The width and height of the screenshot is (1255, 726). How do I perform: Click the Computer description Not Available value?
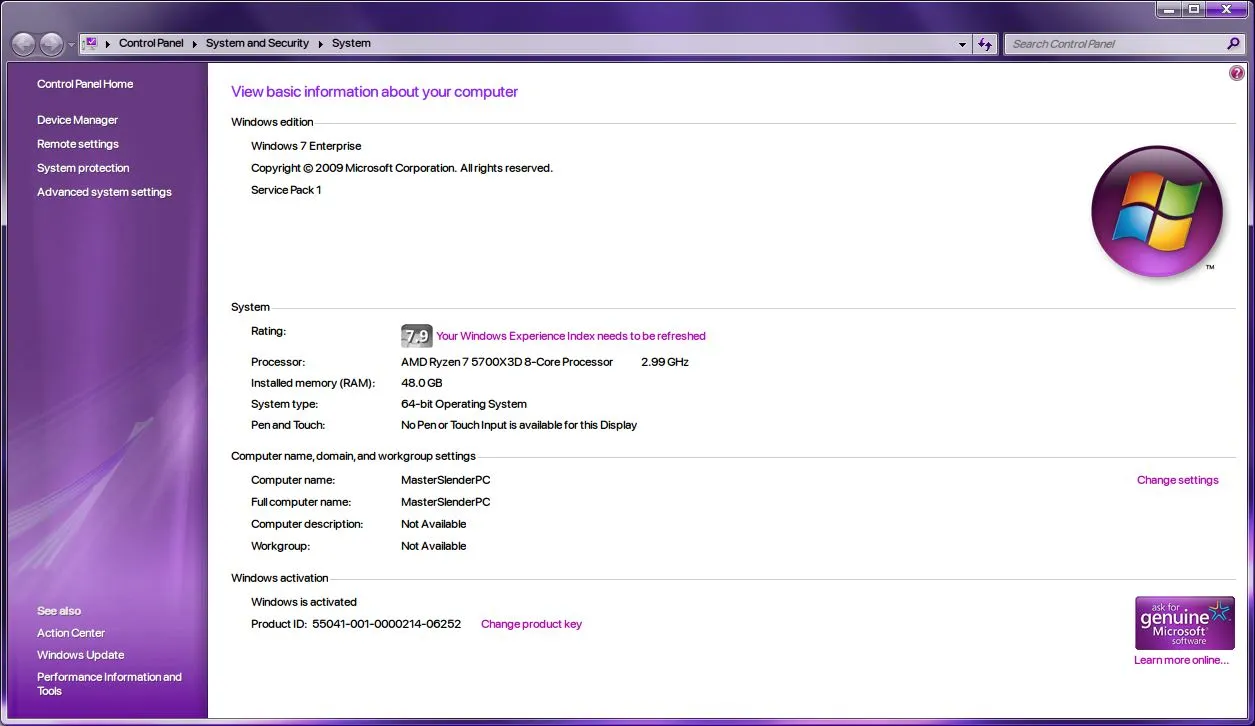click(x=434, y=524)
